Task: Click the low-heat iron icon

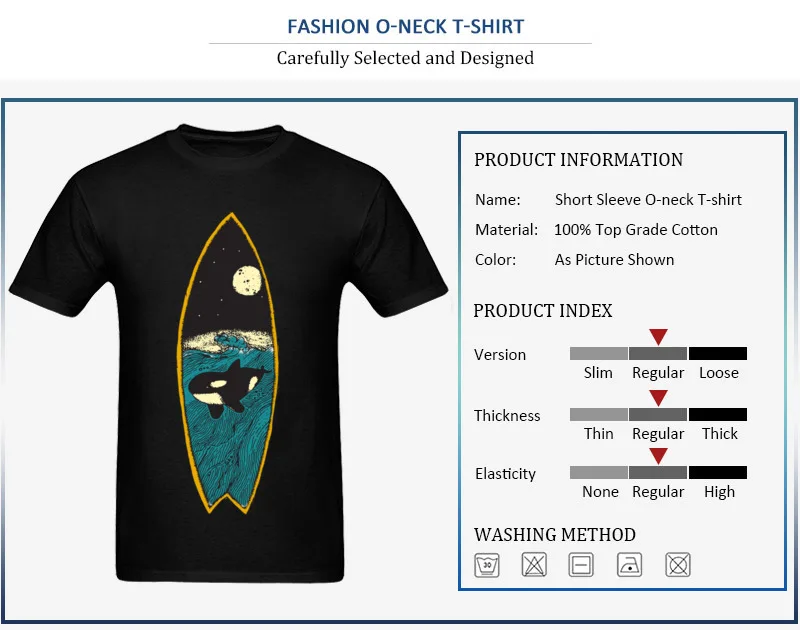Action: pyautogui.click(x=629, y=565)
